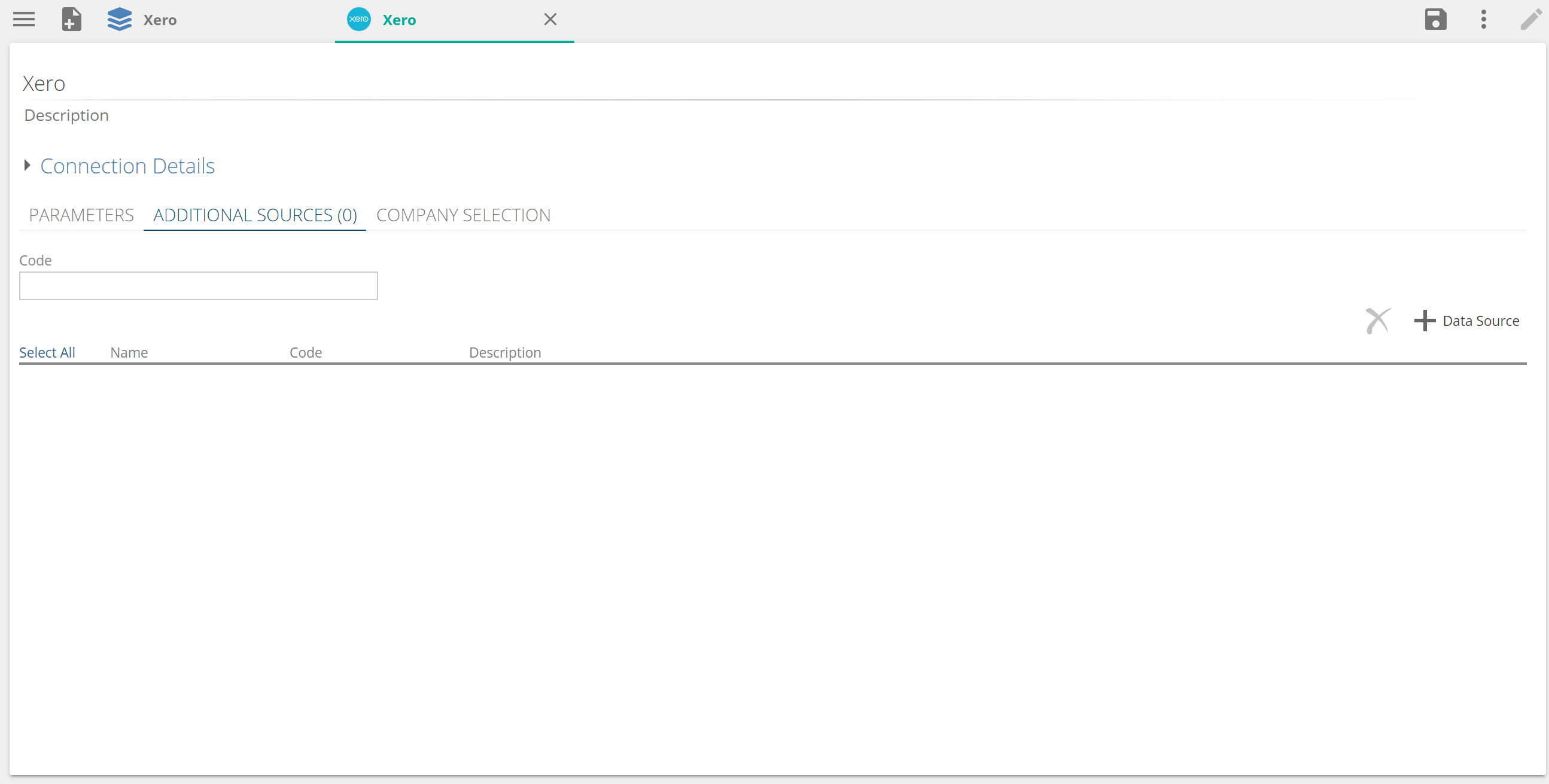Click the pencil edit icon
1549x784 pixels.
[x=1530, y=19]
